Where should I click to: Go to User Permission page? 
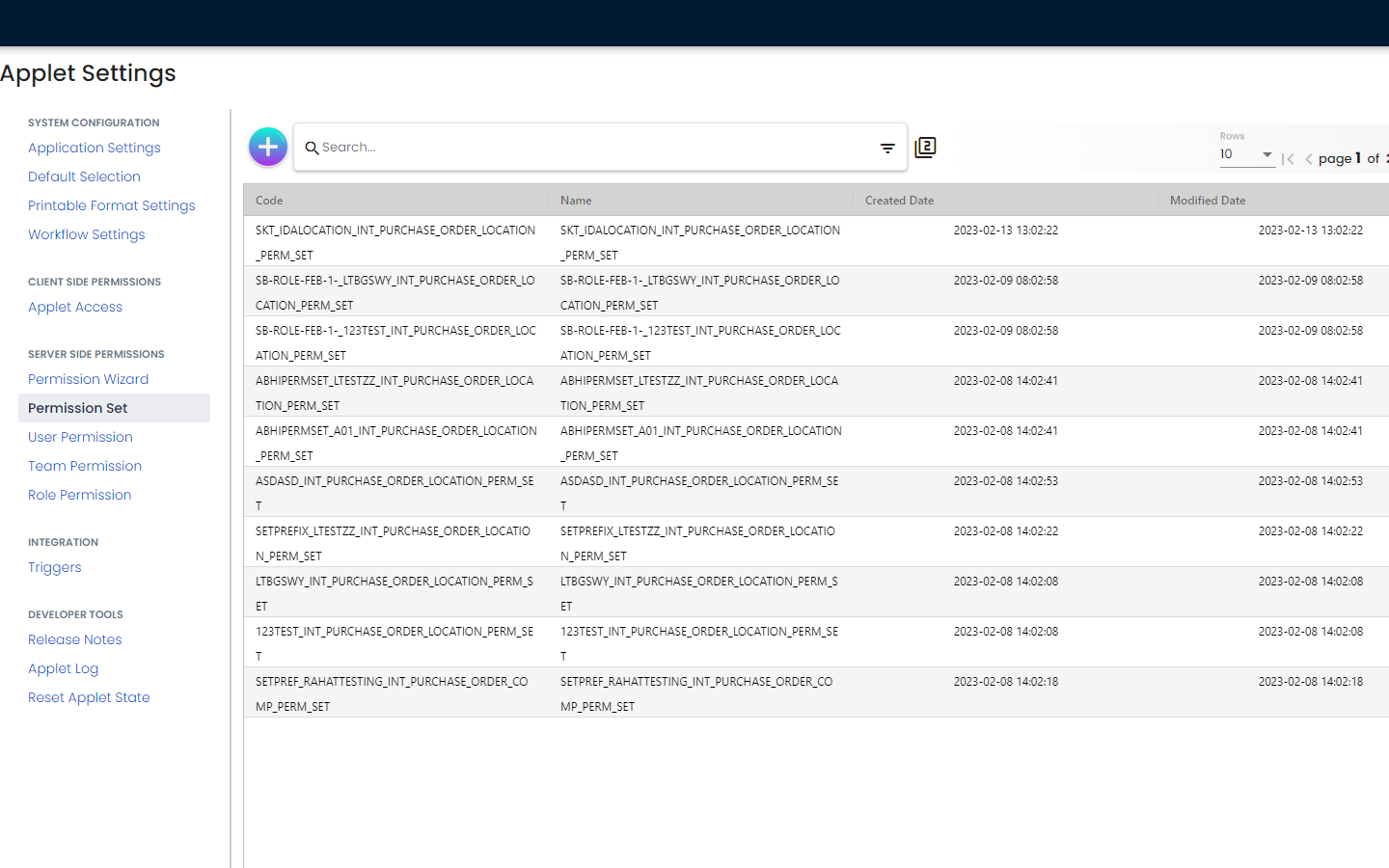click(80, 437)
